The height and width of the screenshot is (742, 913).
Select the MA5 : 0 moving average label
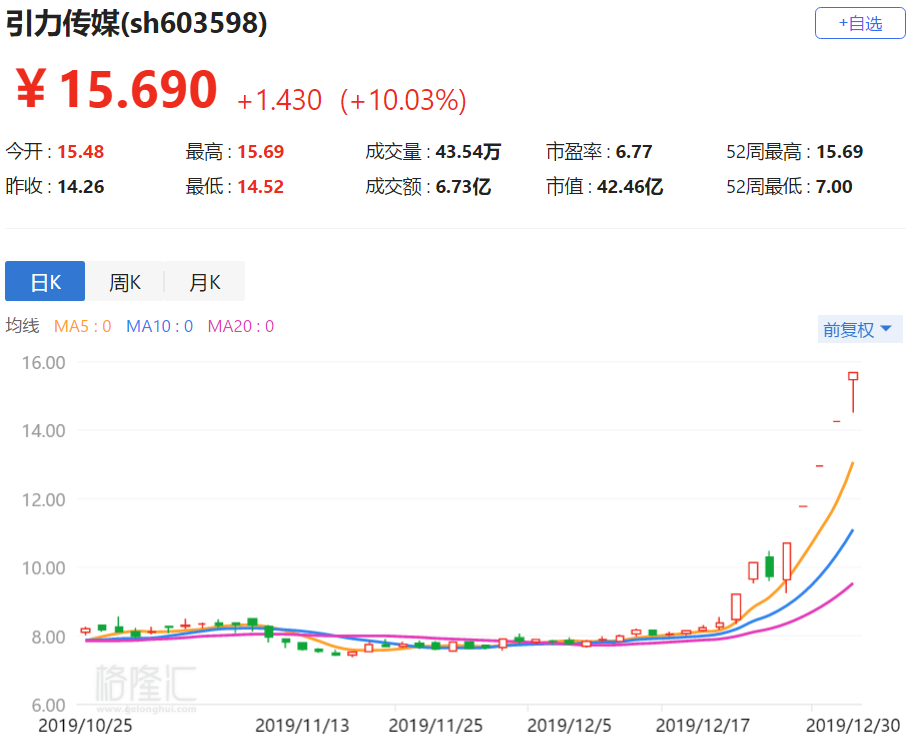click(x=82, y=326)
